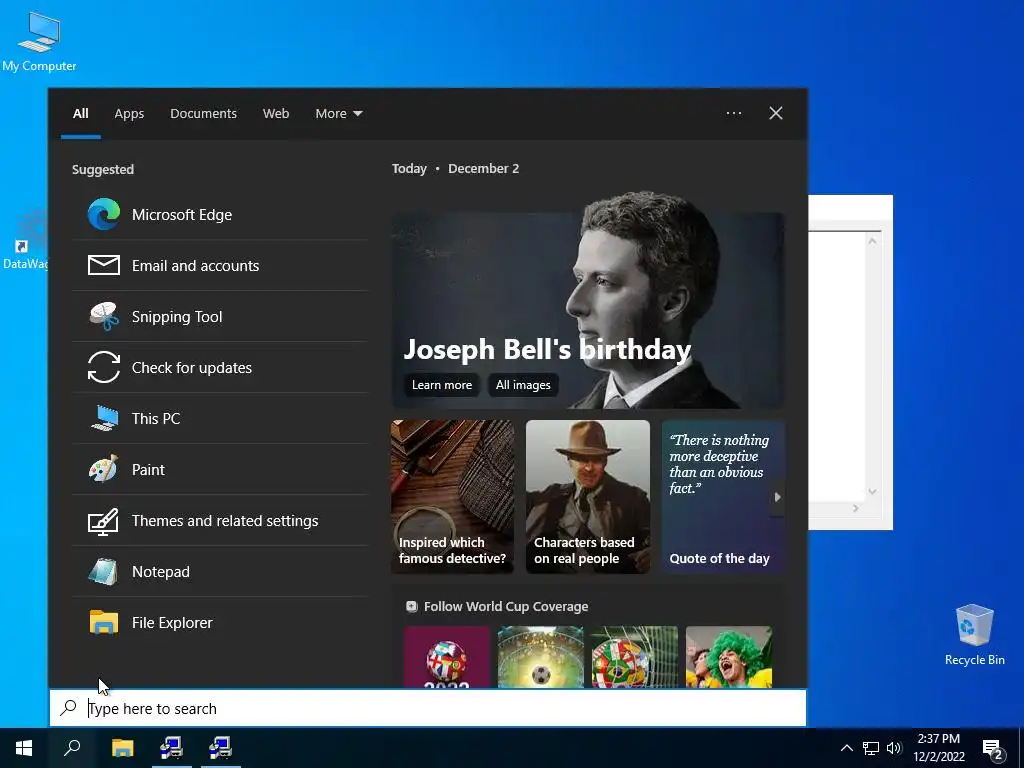Screen dimensions: 1024x768
Task: Click Follow World Cup Coverage heading
Action: pyautogui.click(x=505, y=606)
